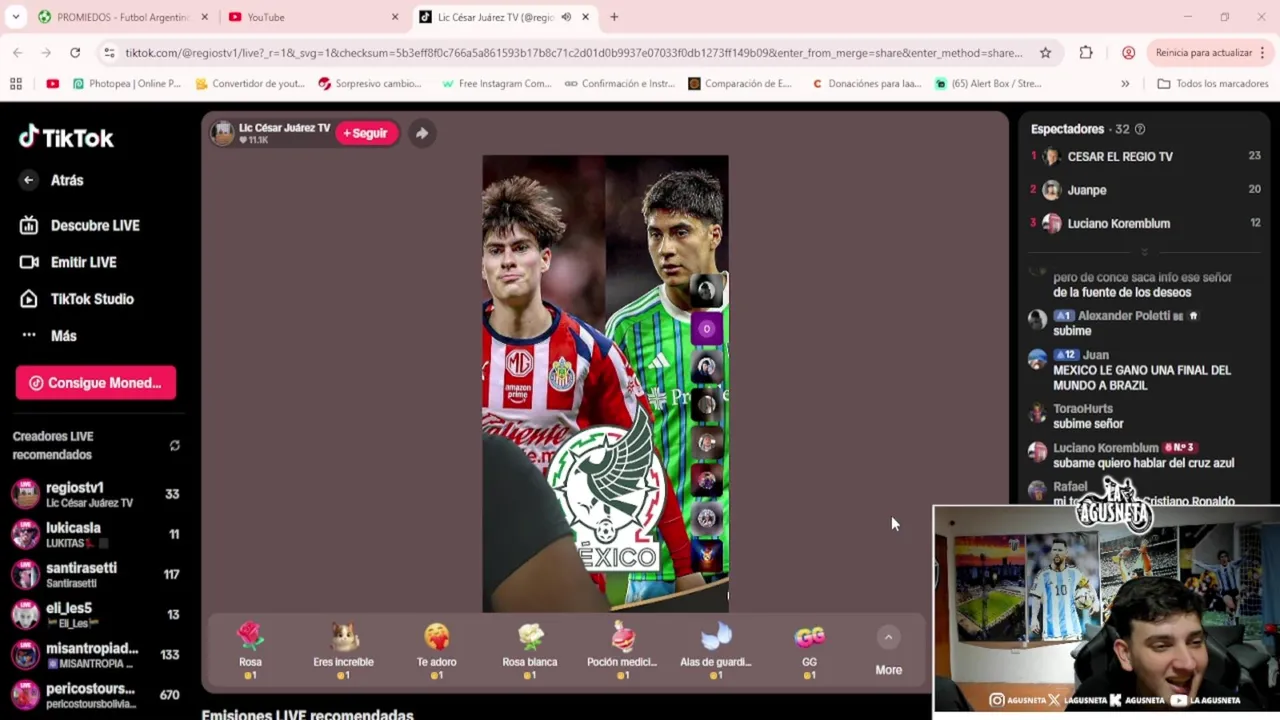This screenshot has width=1280, height=720.
Task: Open the Todos los marcadores folder
Action: point(1212,84)
